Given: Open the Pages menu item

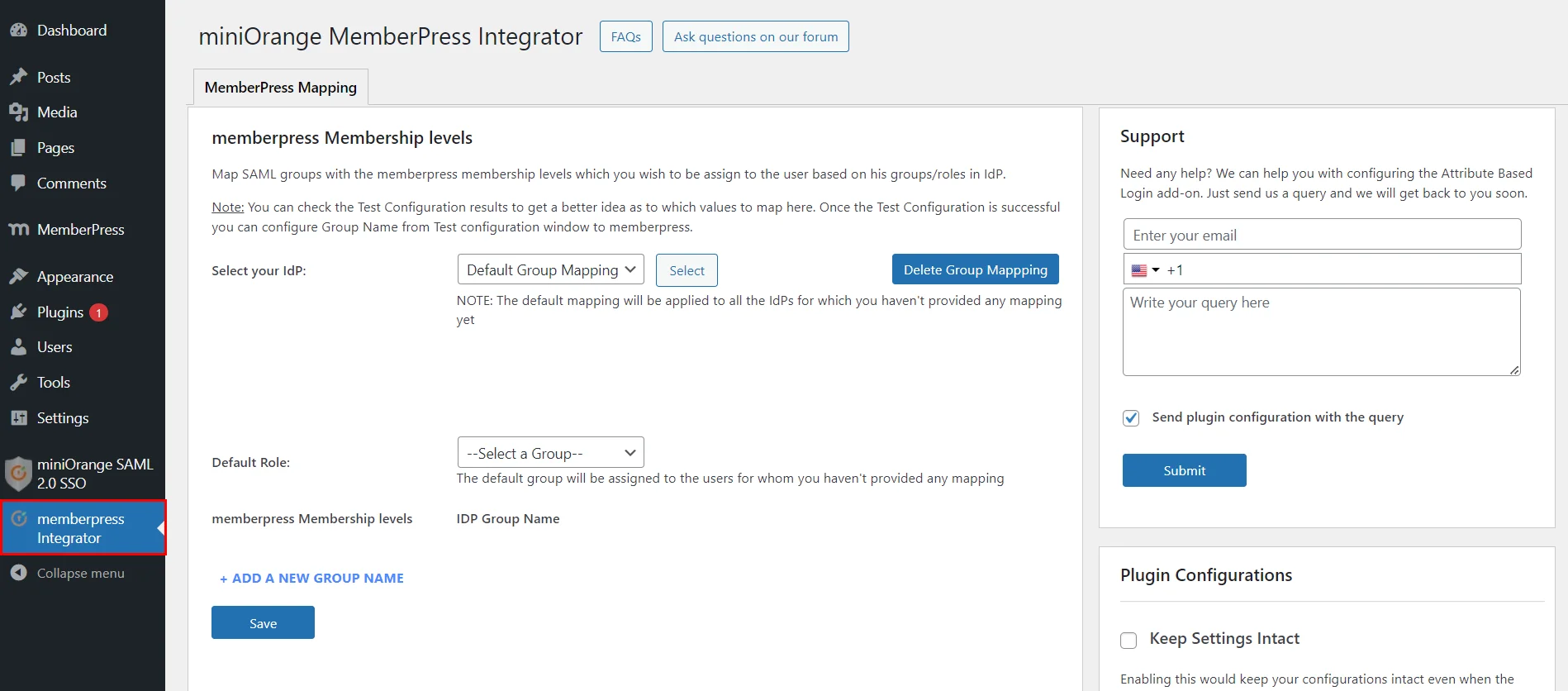Looking at the screenshot, I should click(55, 147).
